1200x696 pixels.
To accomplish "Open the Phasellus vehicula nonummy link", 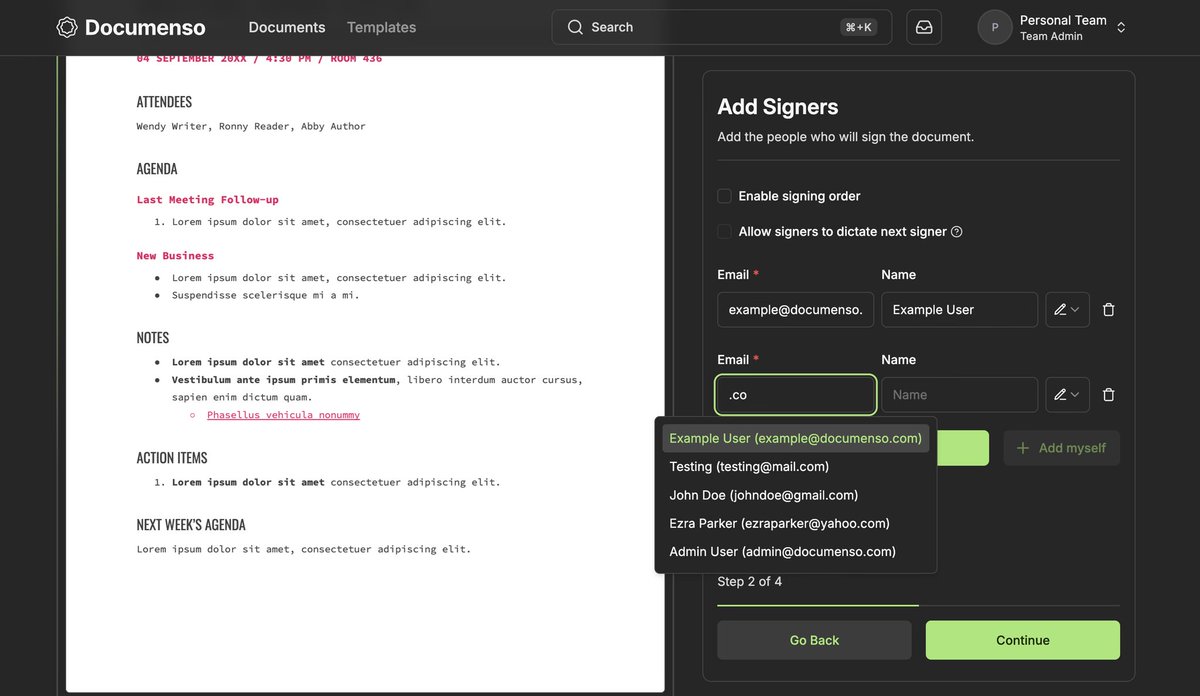I will click(x=283, y=415).
